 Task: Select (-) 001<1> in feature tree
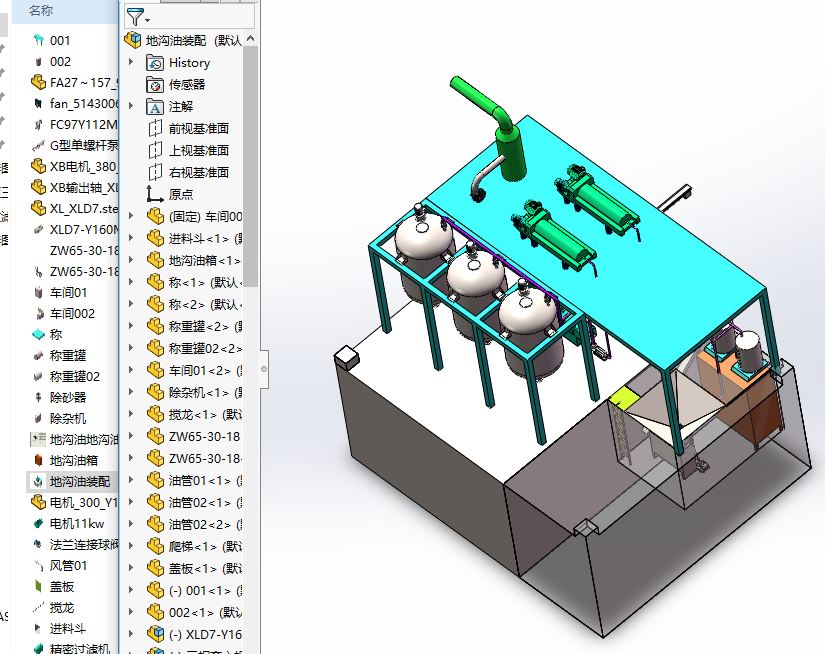click(206, 591)
